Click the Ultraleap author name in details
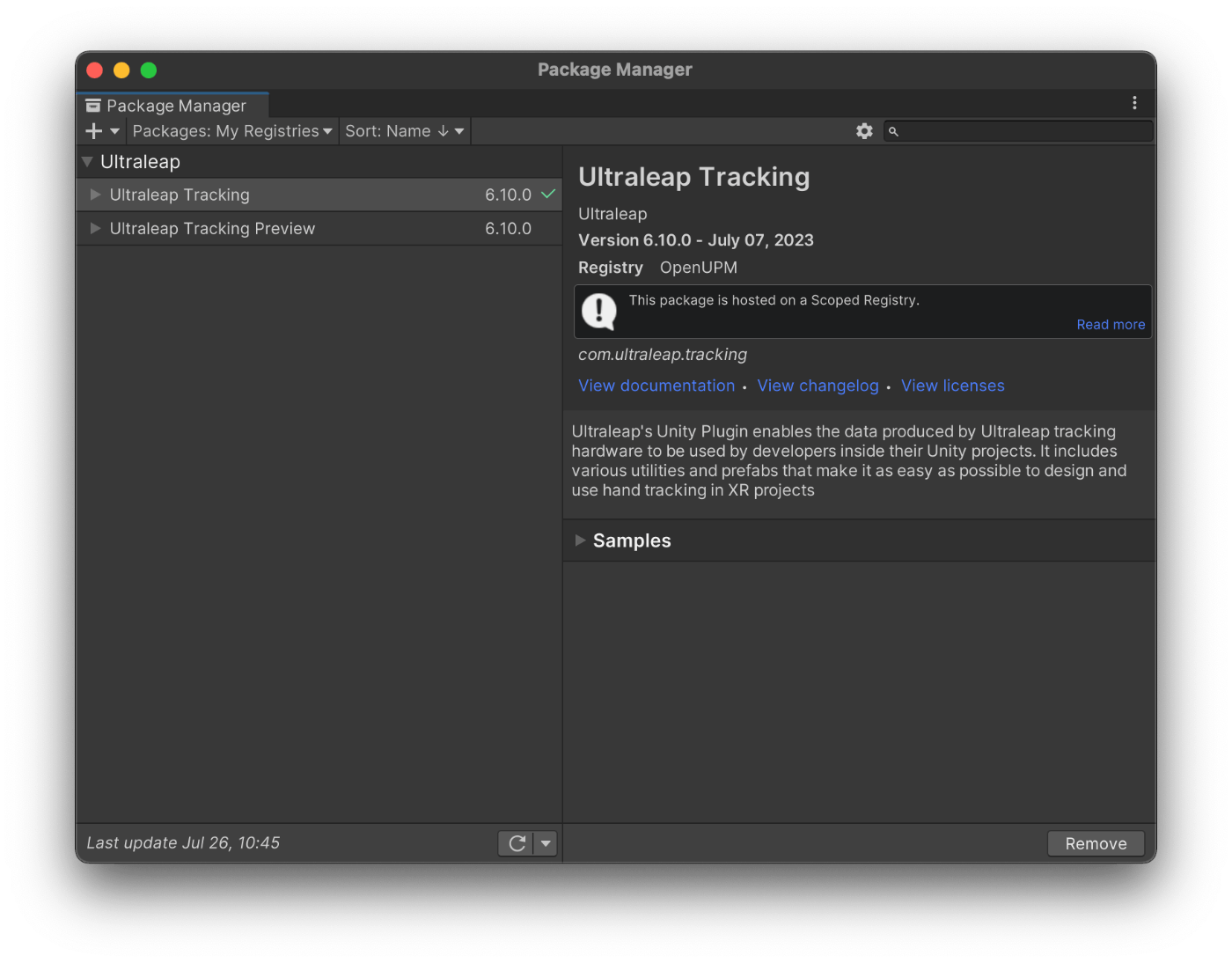Image resolution: width=1232 pixels, height=963 pixels. pos(612,214)
